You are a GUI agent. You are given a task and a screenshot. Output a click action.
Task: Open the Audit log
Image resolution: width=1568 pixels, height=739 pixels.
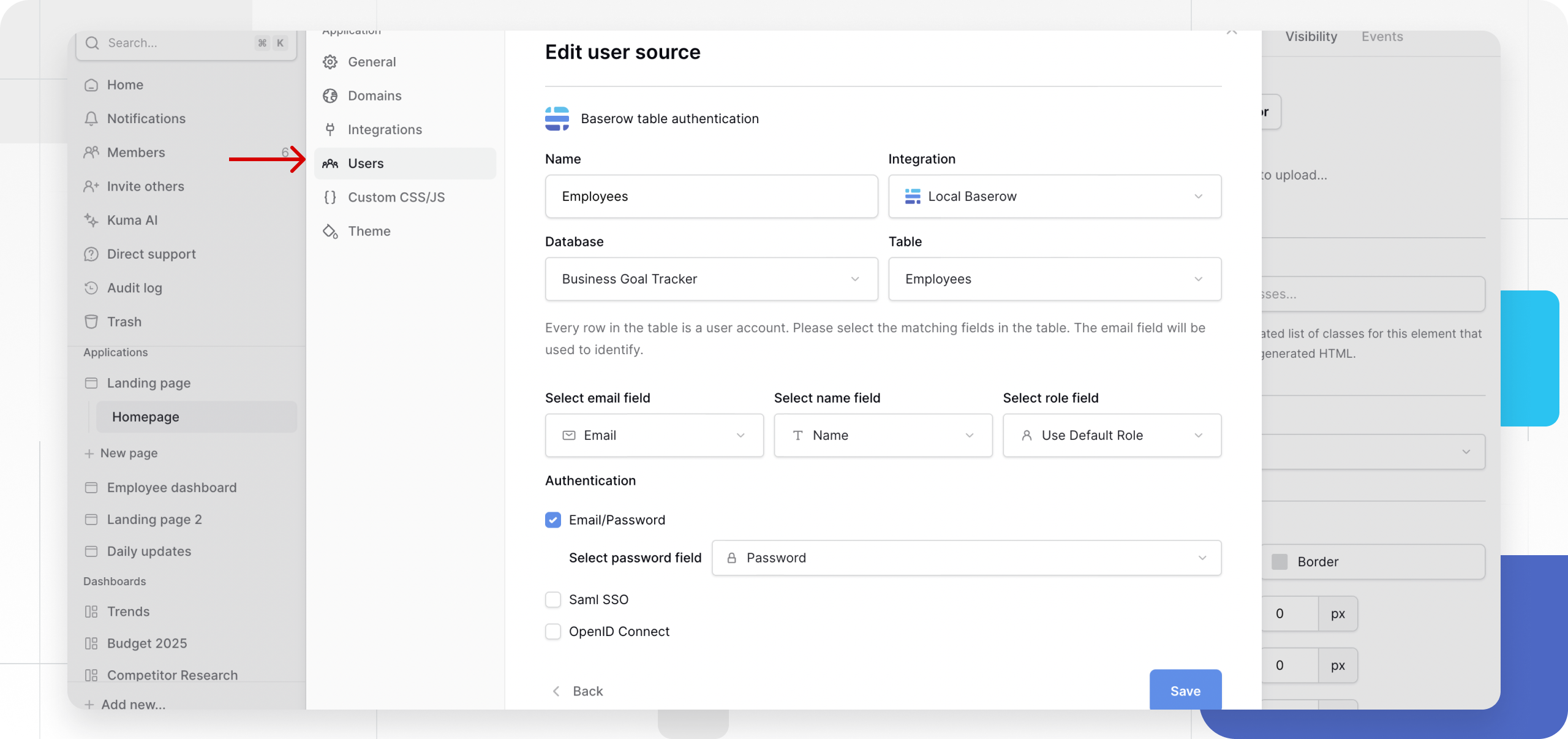pos(134,287)
